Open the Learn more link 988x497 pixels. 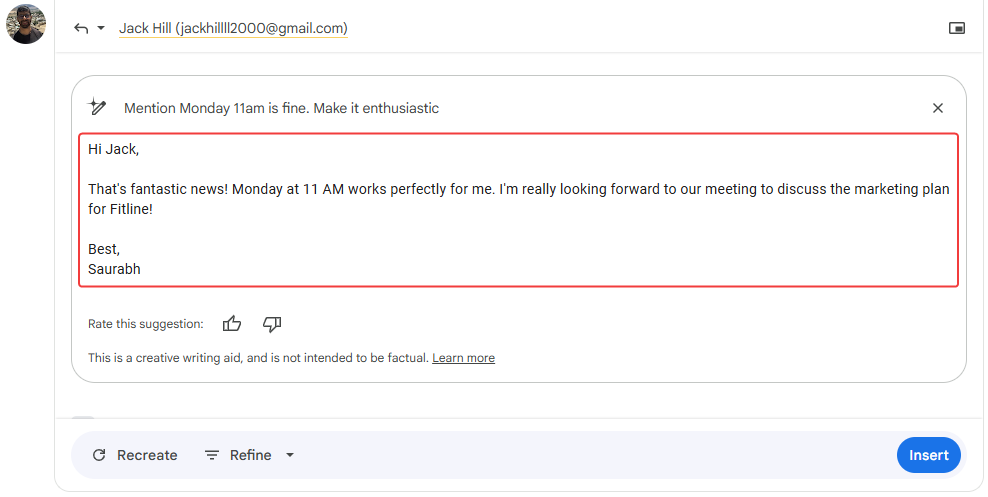coord(463,358)
